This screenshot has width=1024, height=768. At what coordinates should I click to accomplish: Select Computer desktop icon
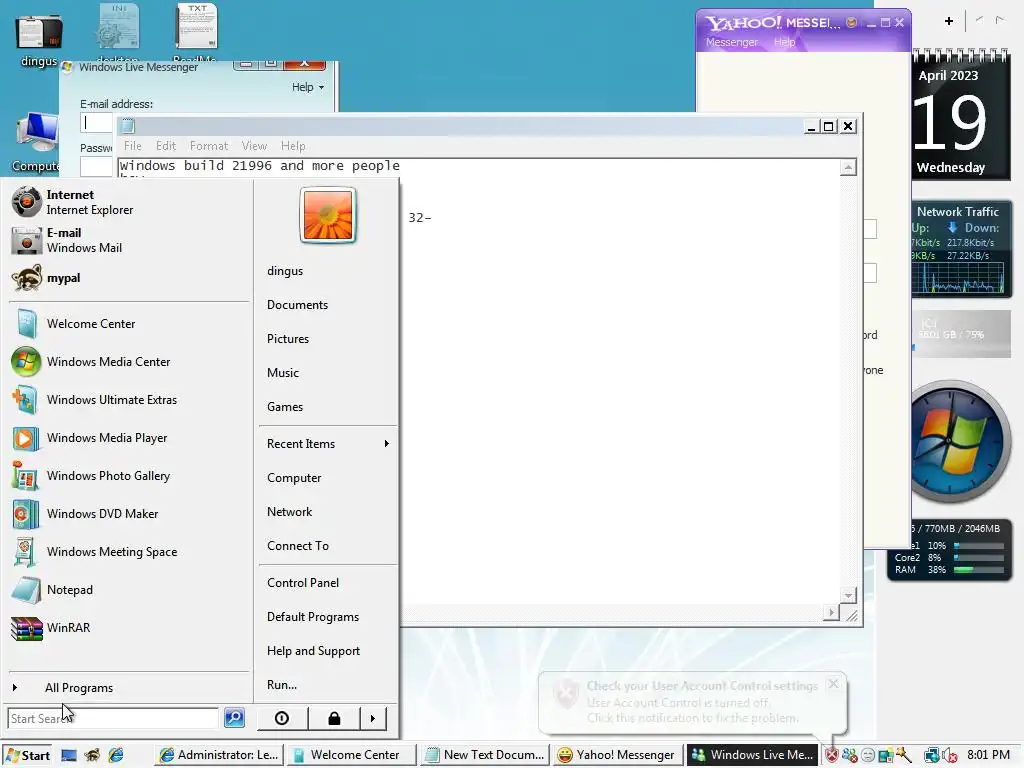pyautogui.click(x=36, y=142)
